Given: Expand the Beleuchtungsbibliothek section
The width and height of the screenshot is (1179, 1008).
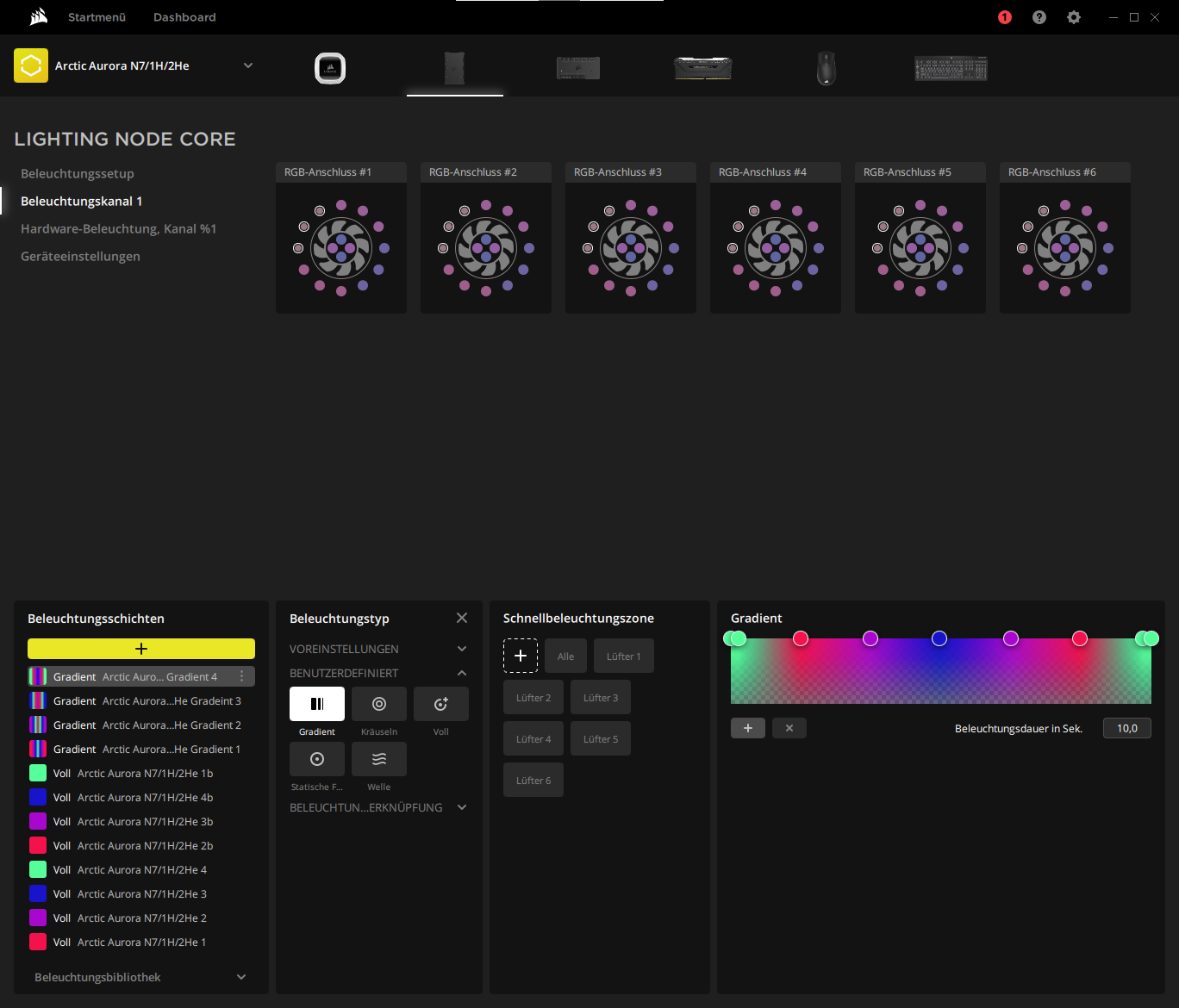Looking at the screenshot, I should pyautogui.click(x=241, y=977).
